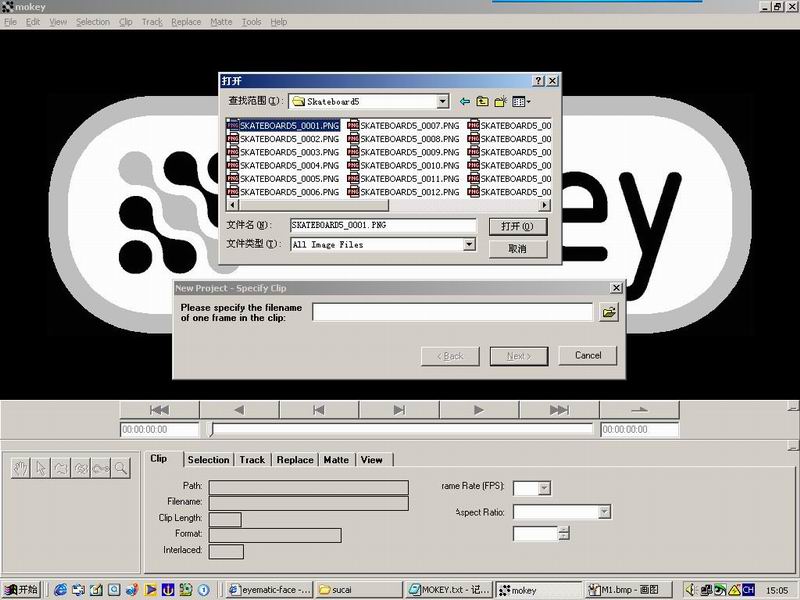The image size is (800, 600).
Task: Select the arrow pointer tool
Action: tap(41, 468)
